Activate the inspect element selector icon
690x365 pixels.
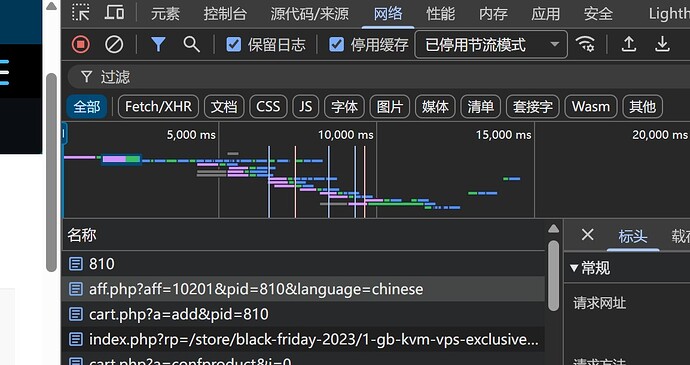coord(81,13)
